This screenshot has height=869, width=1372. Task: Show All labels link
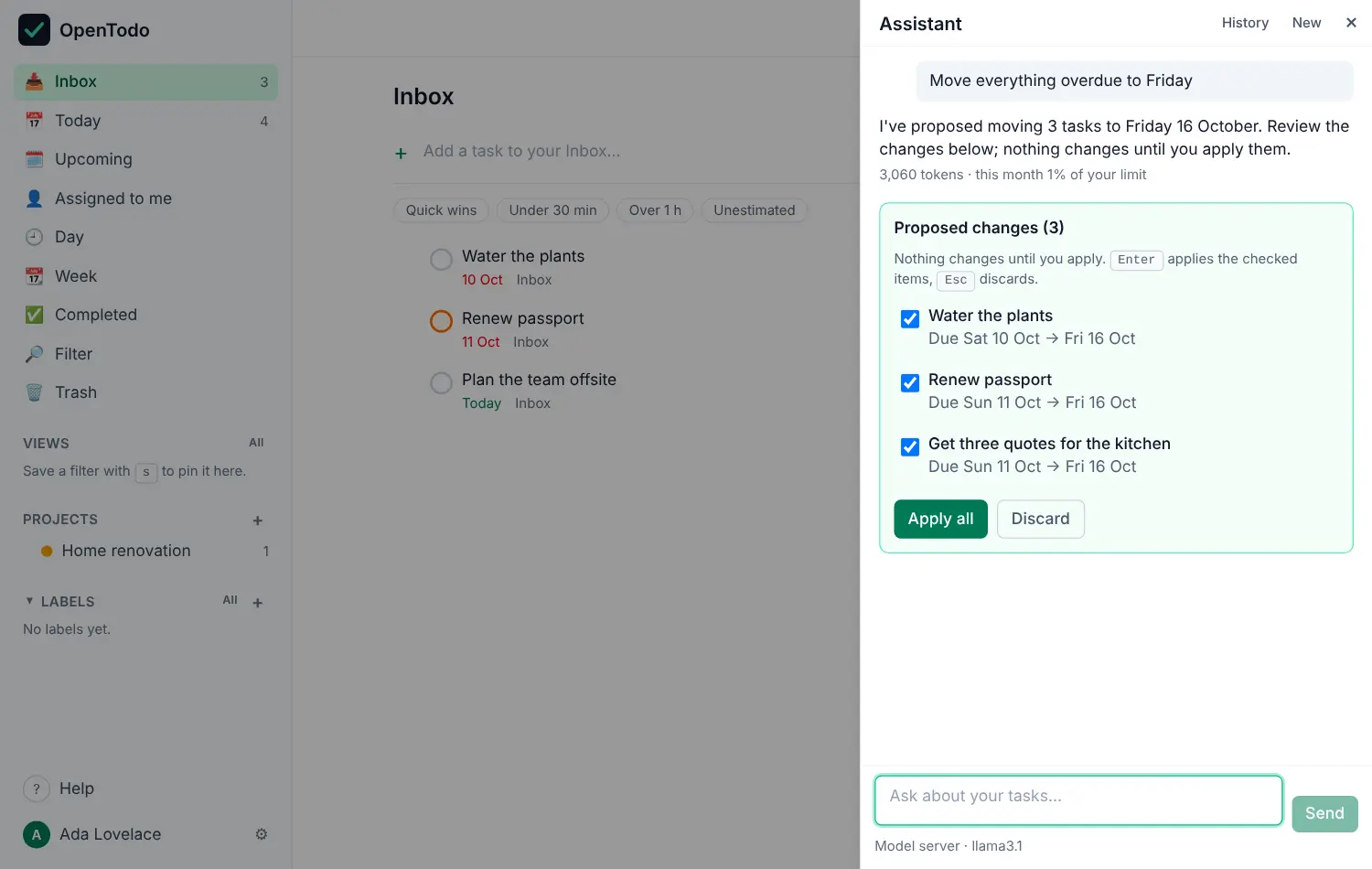(x=230, y=600)
